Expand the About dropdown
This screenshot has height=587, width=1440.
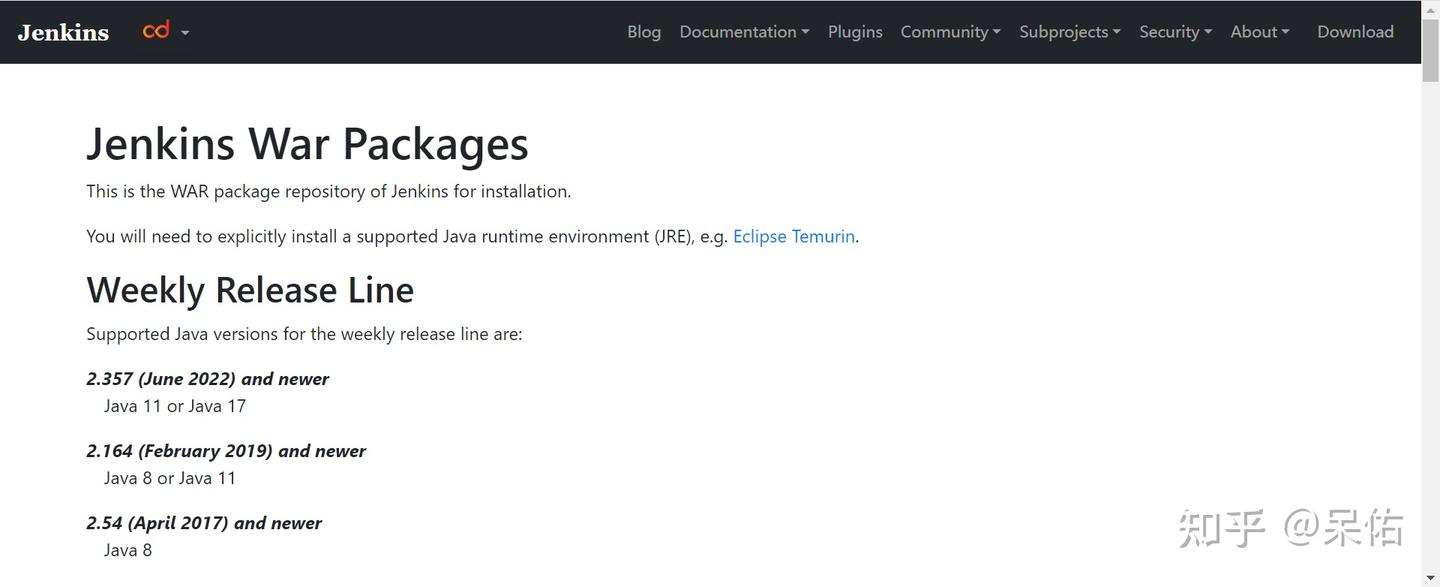click(x=1259, y=31)
